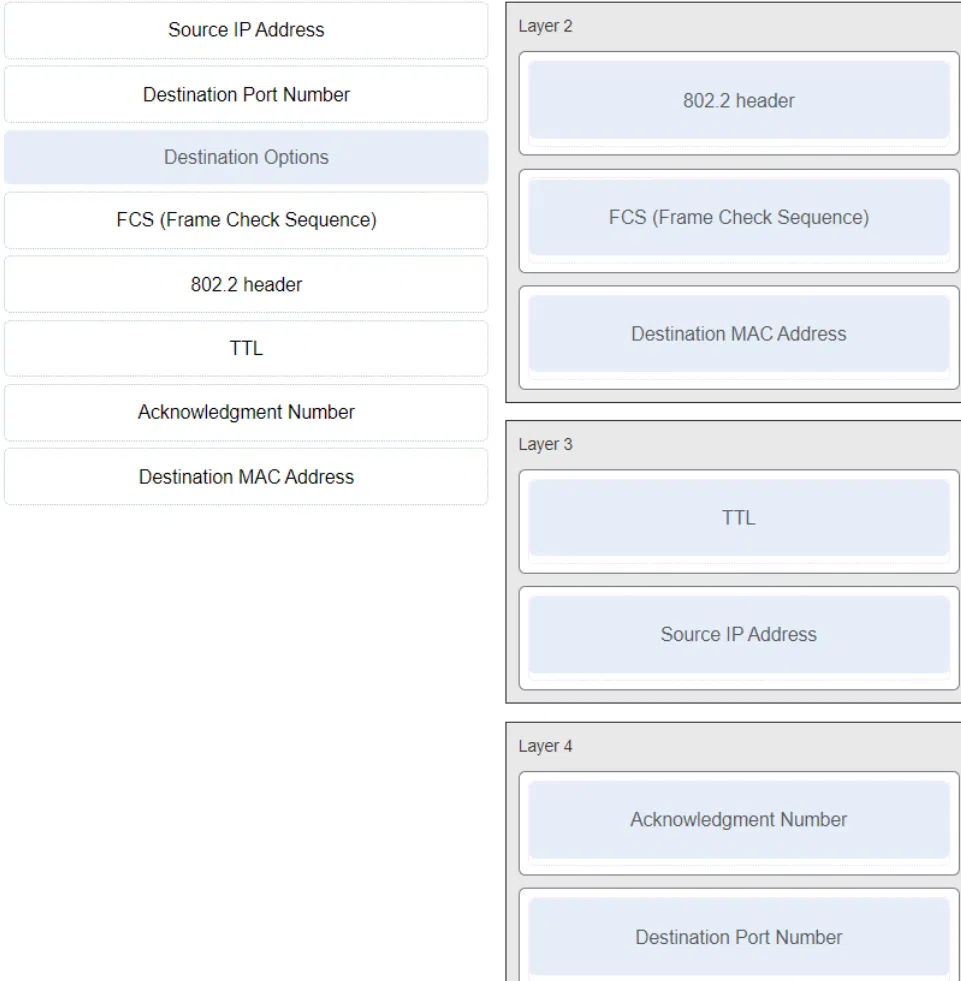Viewport: 961px width, 981px height.
Task: Click the Layer 3 group label
Action: pos(545,444)
